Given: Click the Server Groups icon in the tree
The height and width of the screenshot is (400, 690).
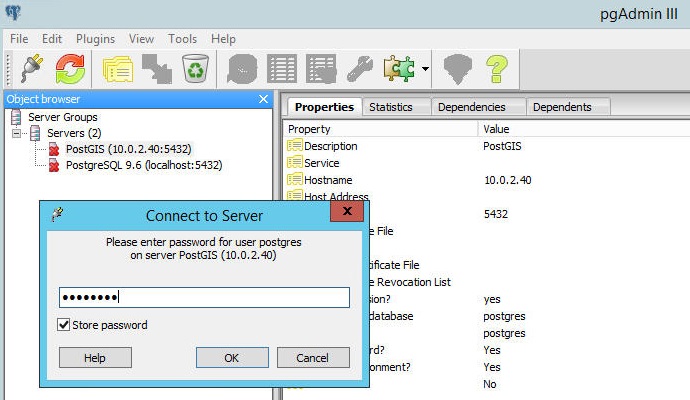Looking at the screenshot, I should pos(16,117).
